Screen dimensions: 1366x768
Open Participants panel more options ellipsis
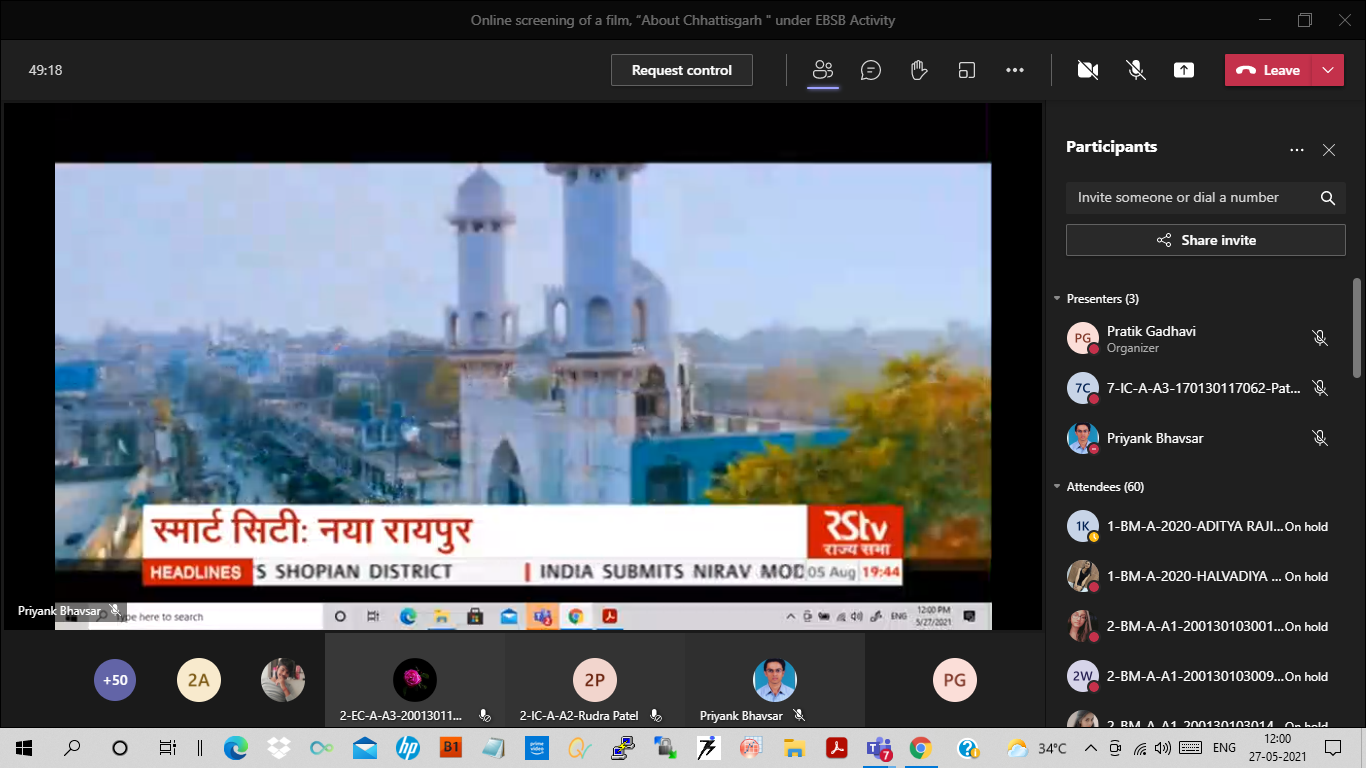point(1297,150)
